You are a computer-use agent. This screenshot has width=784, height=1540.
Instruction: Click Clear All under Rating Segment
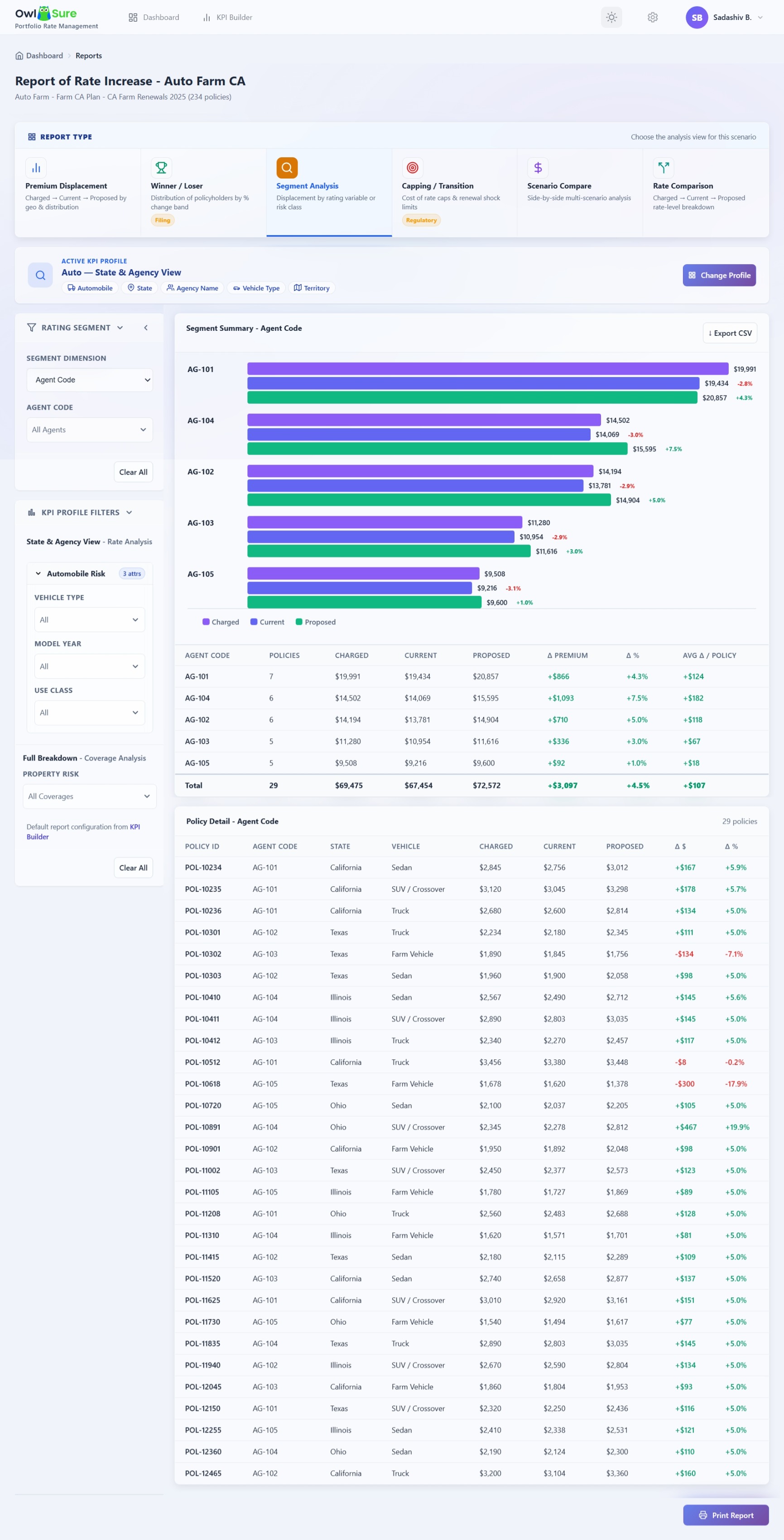pyautogui.click(x=133, y=472)
